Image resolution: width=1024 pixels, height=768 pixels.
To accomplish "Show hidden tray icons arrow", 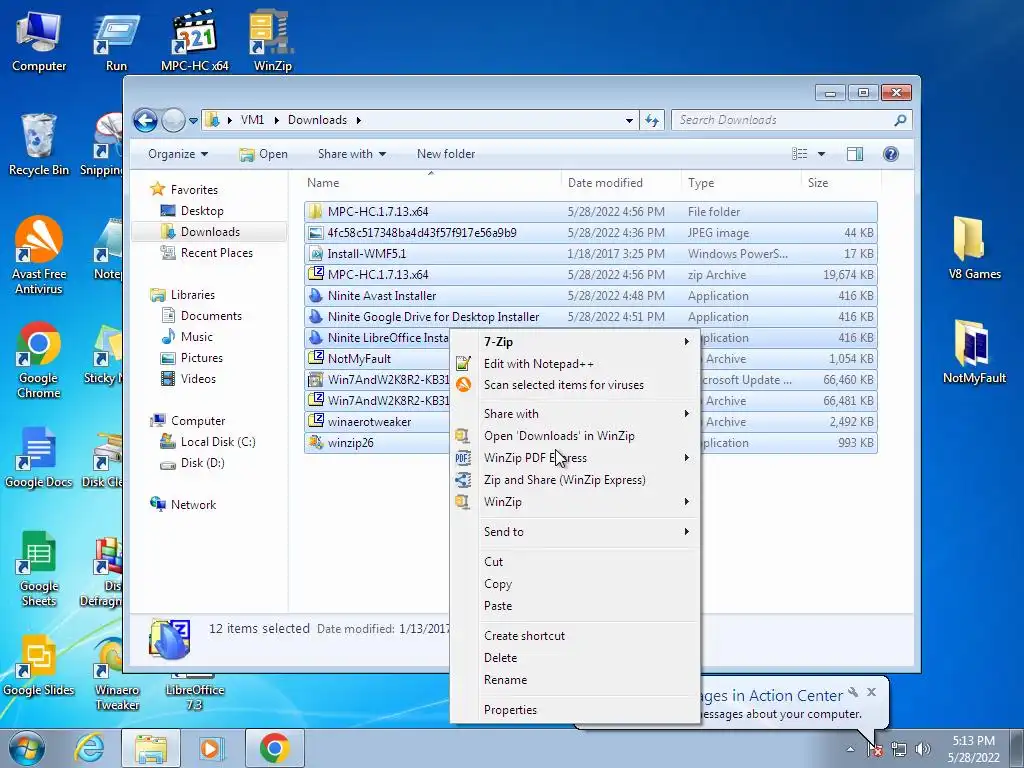I will tap(850, 749).
